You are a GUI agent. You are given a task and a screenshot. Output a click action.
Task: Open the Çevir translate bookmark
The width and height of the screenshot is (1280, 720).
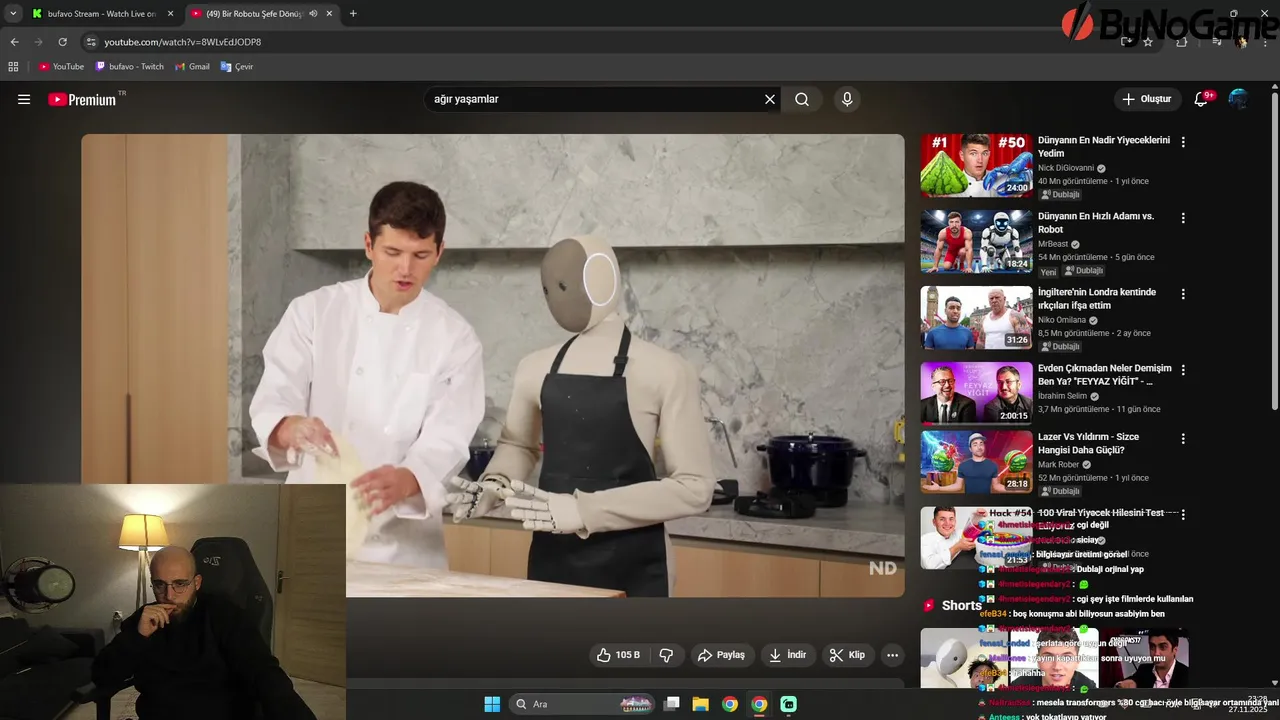tap(237, 67)
